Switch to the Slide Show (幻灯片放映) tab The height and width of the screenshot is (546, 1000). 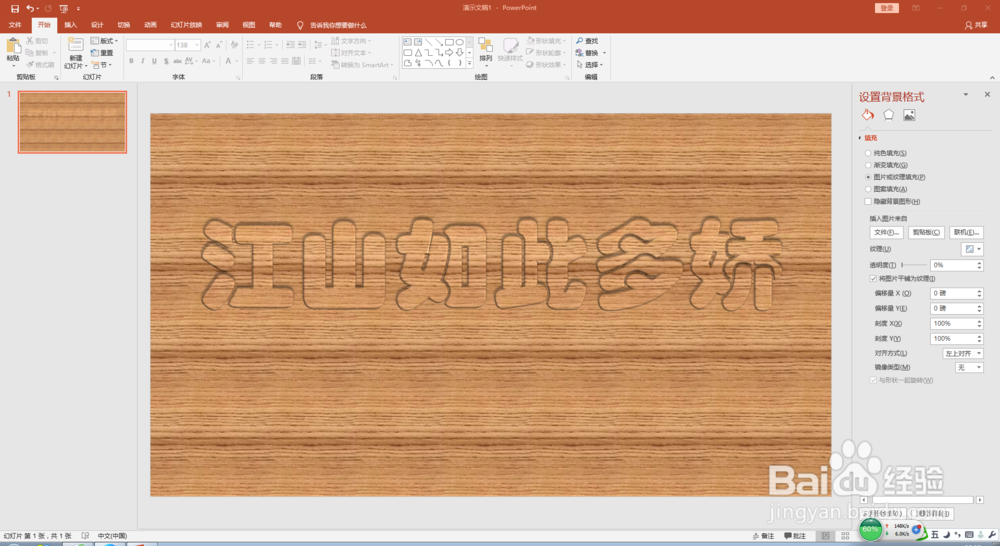pos(186,25)
